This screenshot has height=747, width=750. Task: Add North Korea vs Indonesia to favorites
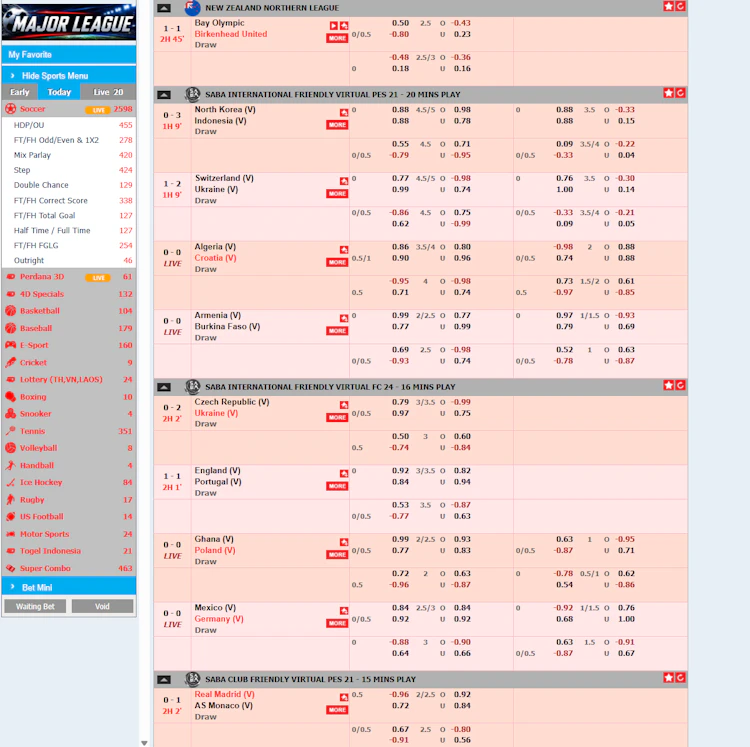pos(344,112)
